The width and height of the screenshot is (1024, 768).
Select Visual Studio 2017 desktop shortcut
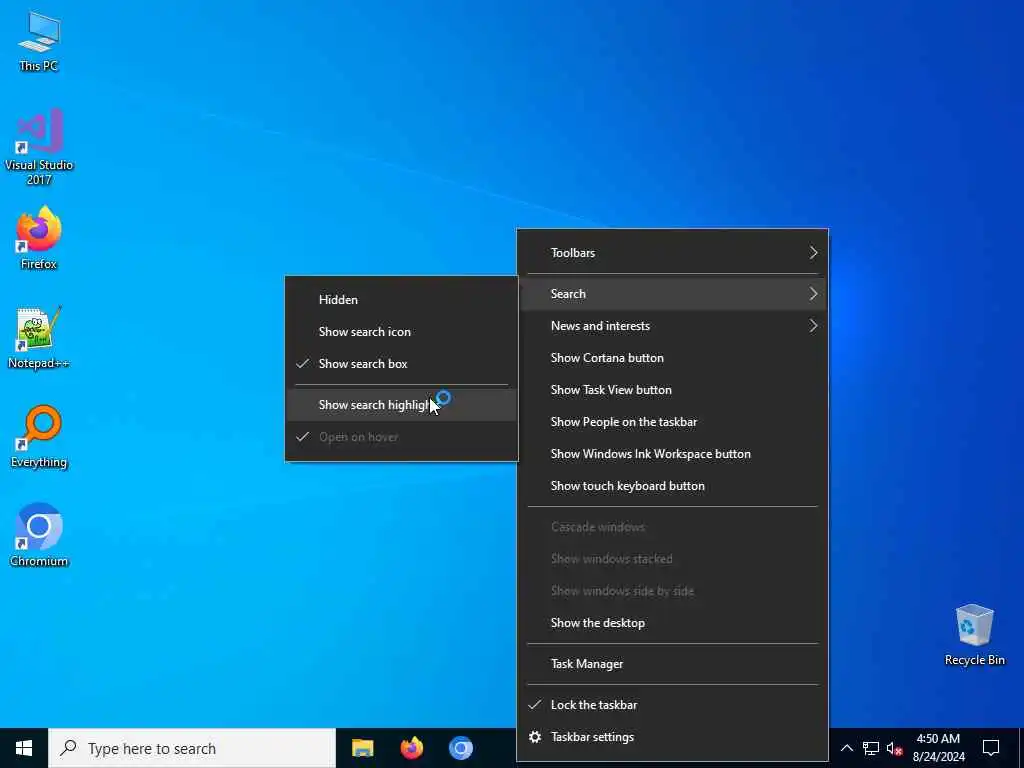click(39, 147)
